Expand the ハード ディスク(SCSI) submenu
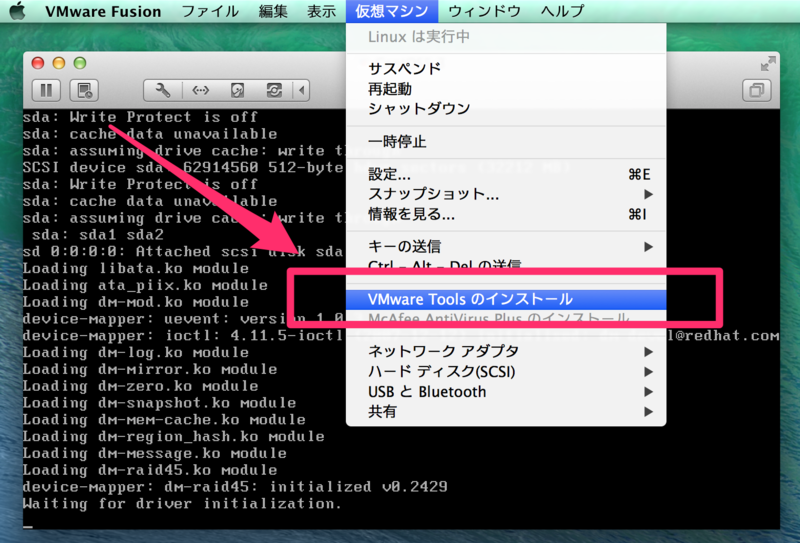This screenshot has height=543, width=800. [506, 372]
